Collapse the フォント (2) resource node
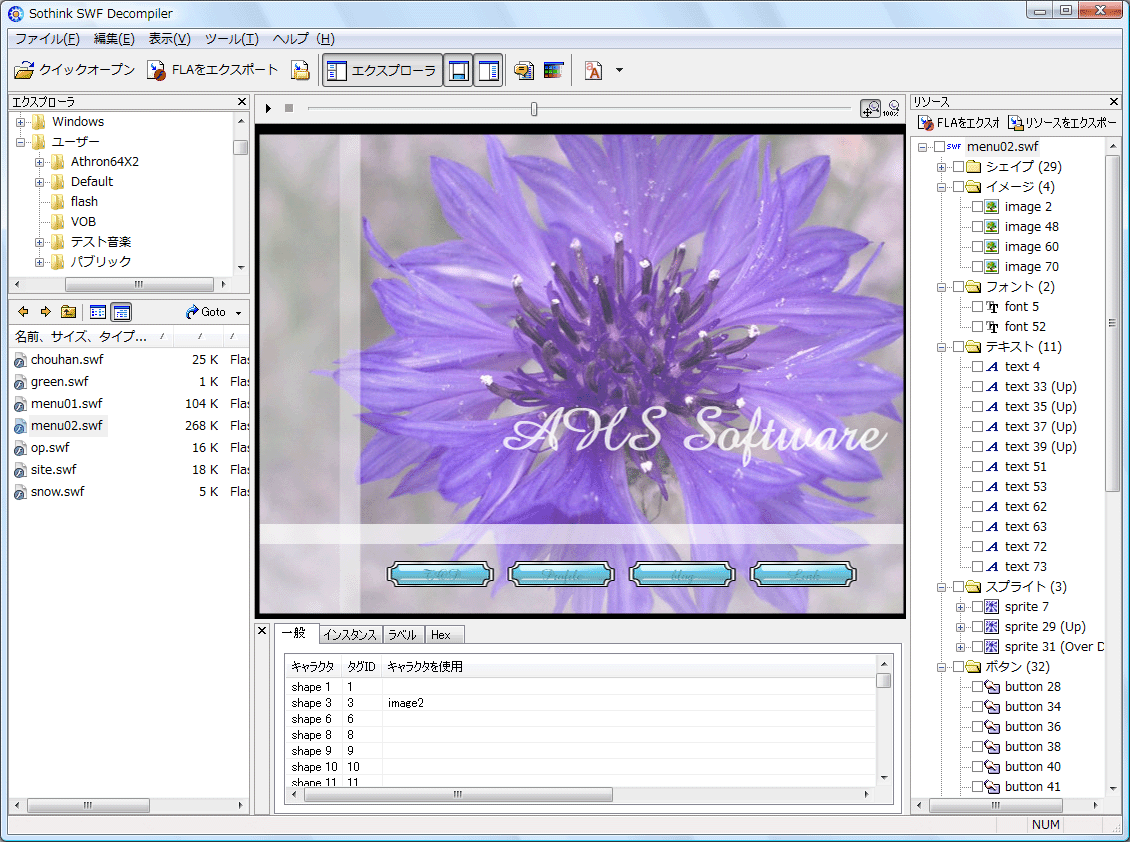Image resolution: width=1130 pixels, height=842 pixels. [x=941, y=287]
